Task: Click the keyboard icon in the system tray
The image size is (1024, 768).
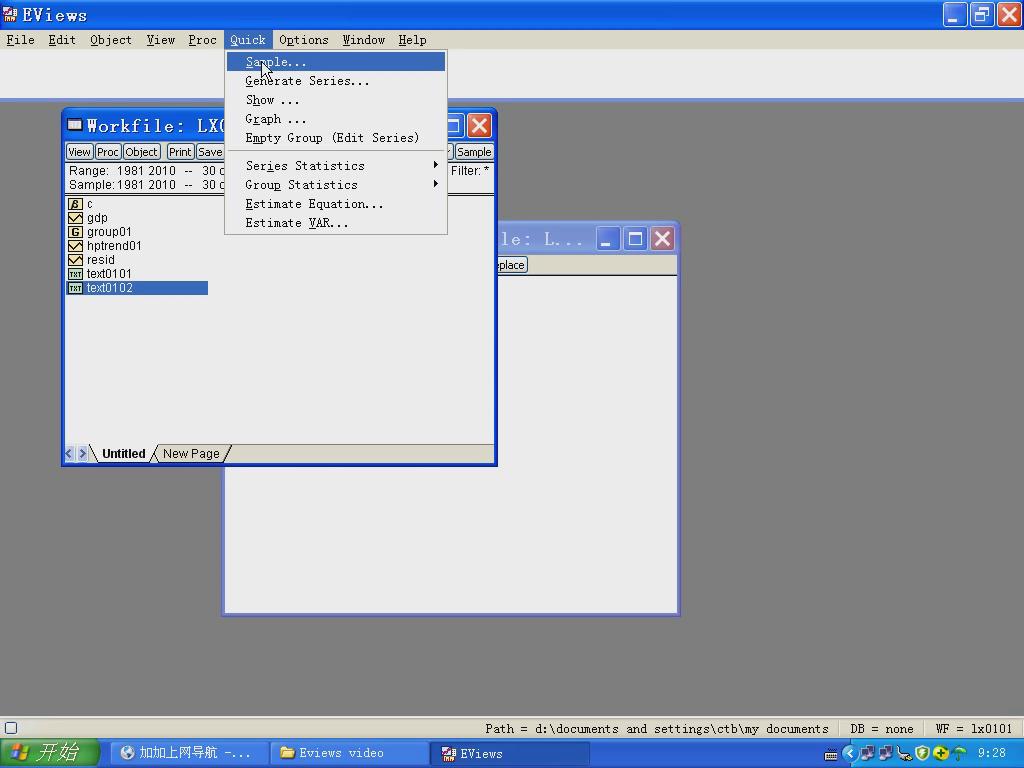Action: point(831,754)
